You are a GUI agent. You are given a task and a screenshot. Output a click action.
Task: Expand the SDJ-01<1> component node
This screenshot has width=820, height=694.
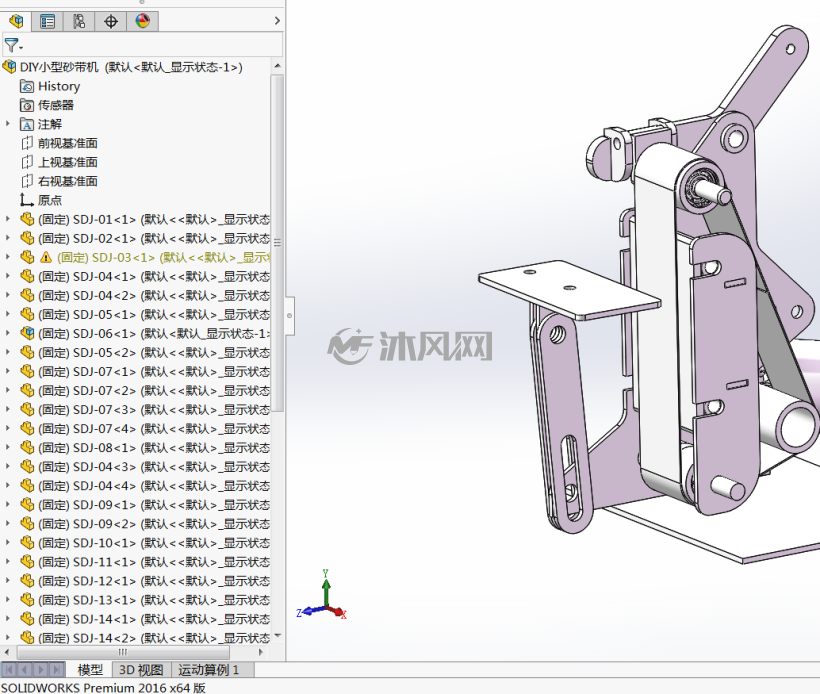tap(7, 219)
